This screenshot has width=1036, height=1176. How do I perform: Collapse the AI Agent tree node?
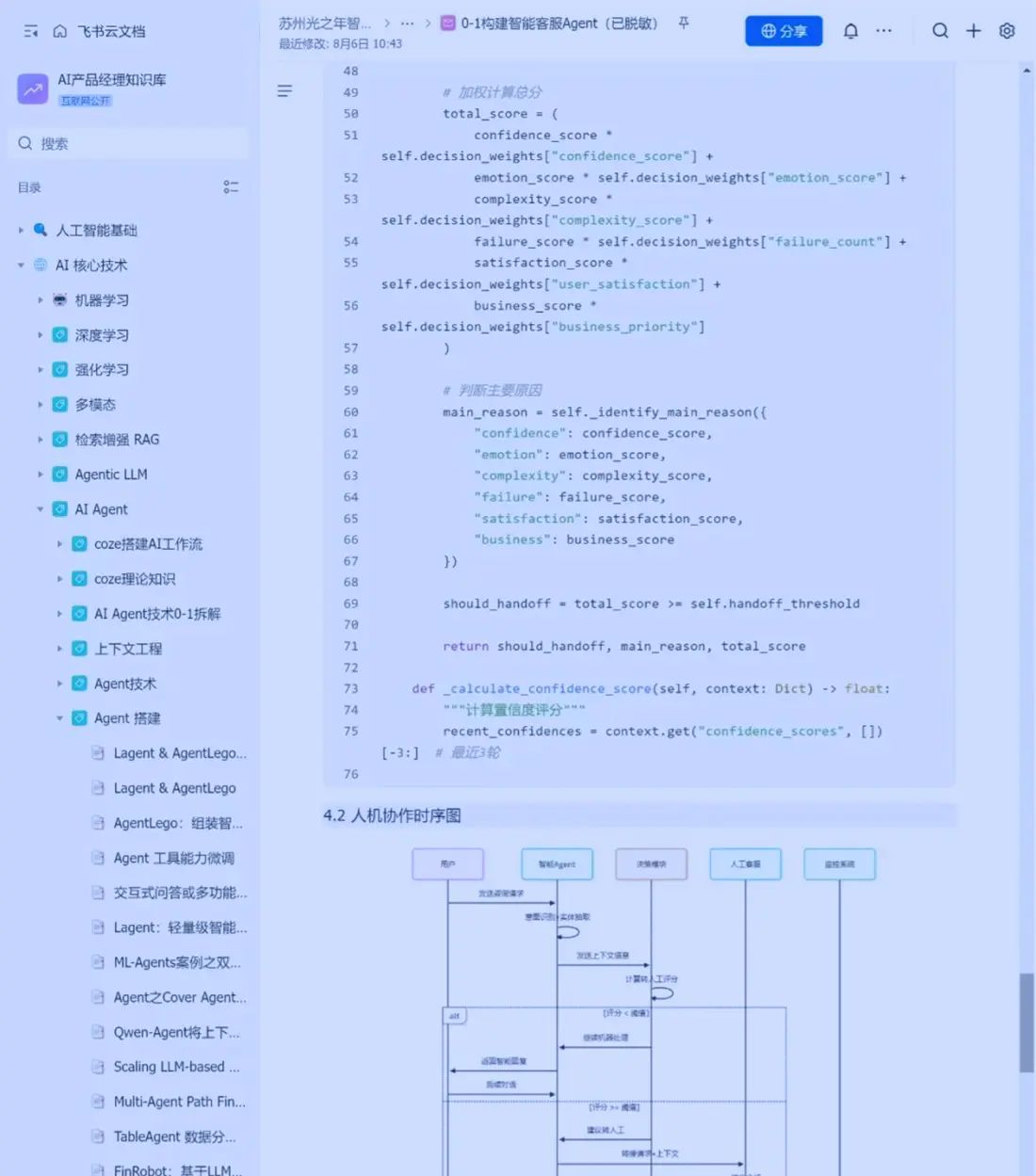click(40, 509)
